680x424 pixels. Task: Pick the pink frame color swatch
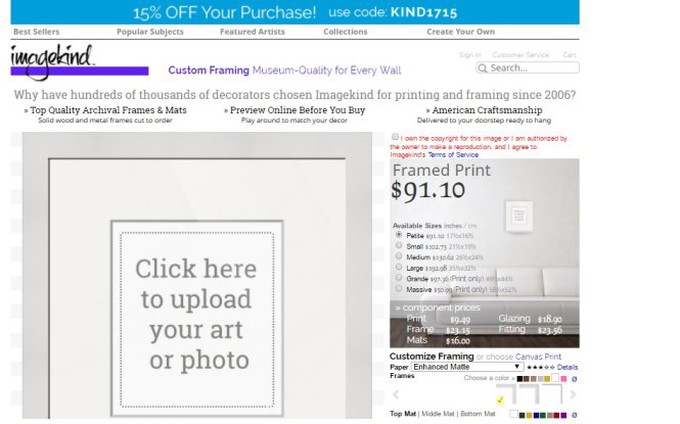coord(563,379)
